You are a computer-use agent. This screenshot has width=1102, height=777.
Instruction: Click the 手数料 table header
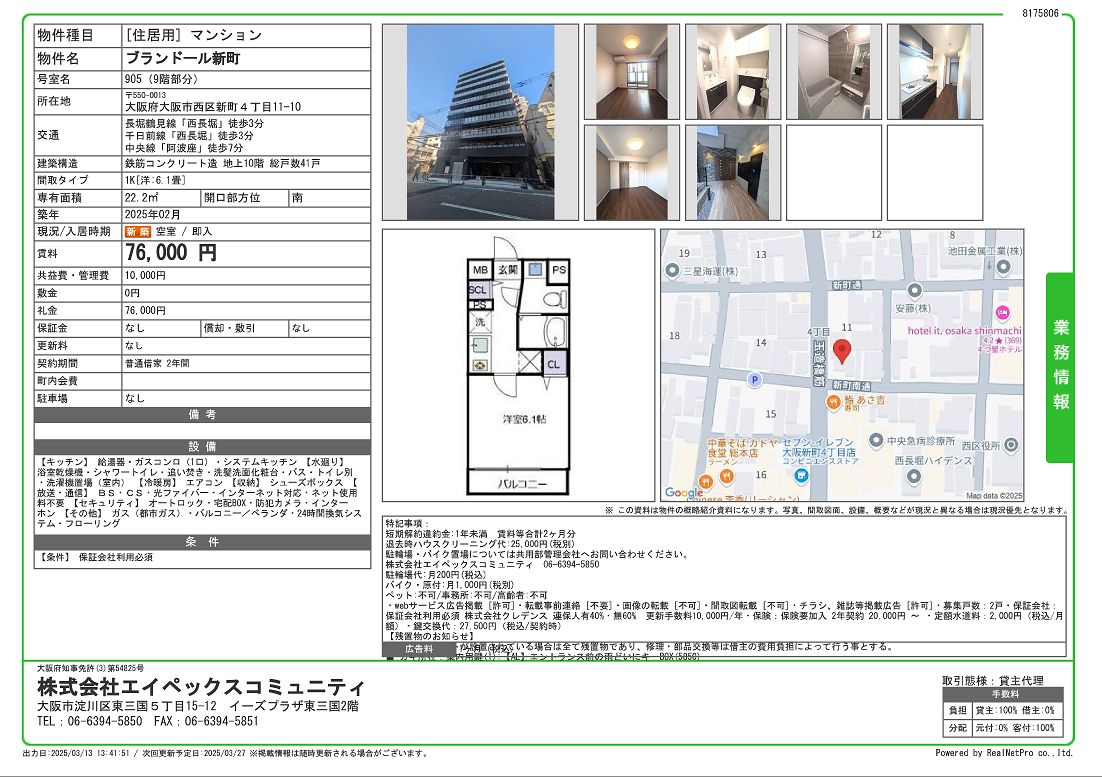[x=1004, y=694]
